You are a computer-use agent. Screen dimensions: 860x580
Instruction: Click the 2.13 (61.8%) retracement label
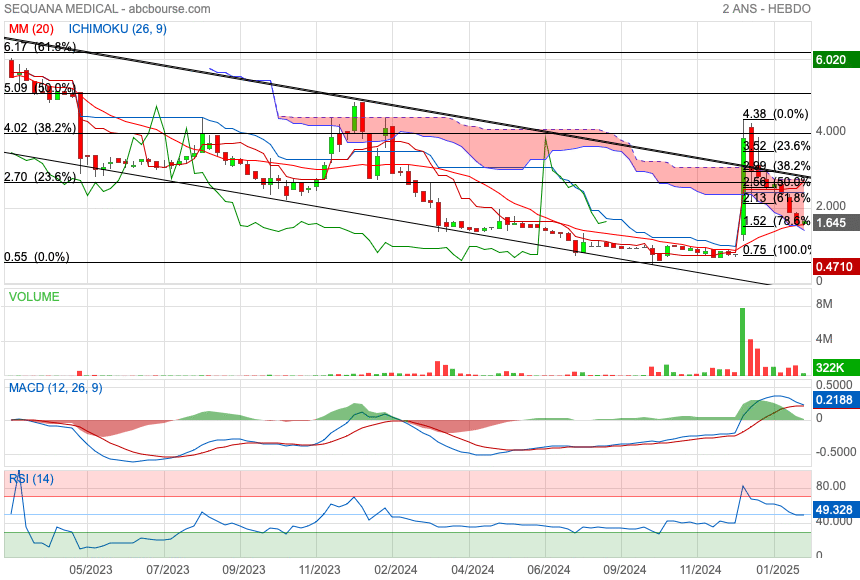[x=777, y=198]
